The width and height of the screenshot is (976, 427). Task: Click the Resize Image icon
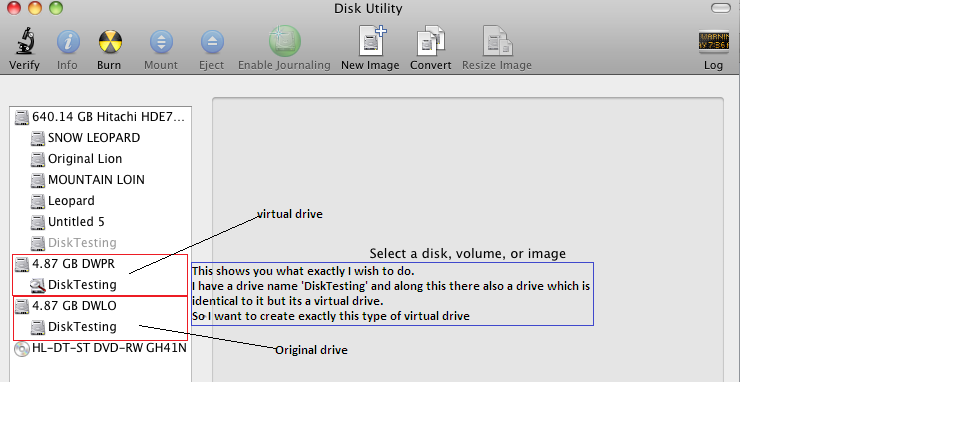click(497, 41)
